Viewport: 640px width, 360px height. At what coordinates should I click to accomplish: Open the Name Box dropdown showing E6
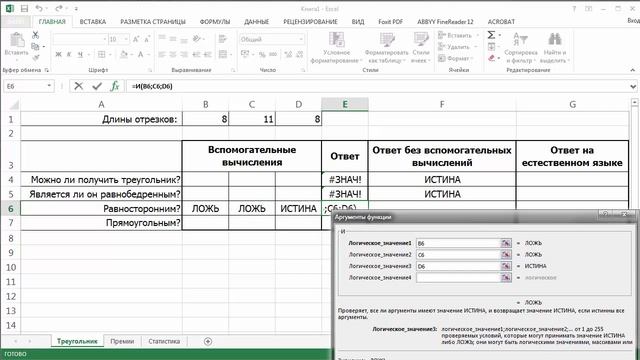click(x=49, y=86)
